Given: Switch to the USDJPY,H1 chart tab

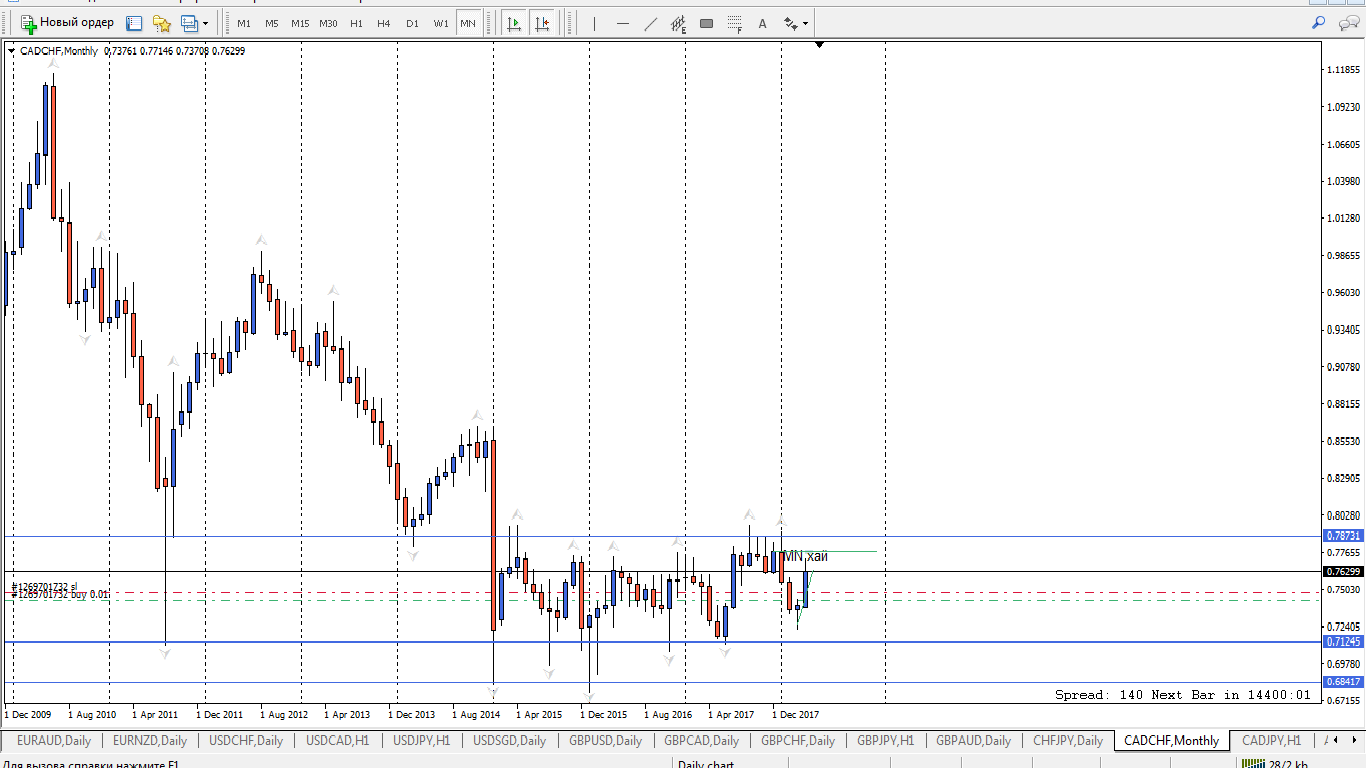Looking at the screenshot, I should [x=421, y=741].
